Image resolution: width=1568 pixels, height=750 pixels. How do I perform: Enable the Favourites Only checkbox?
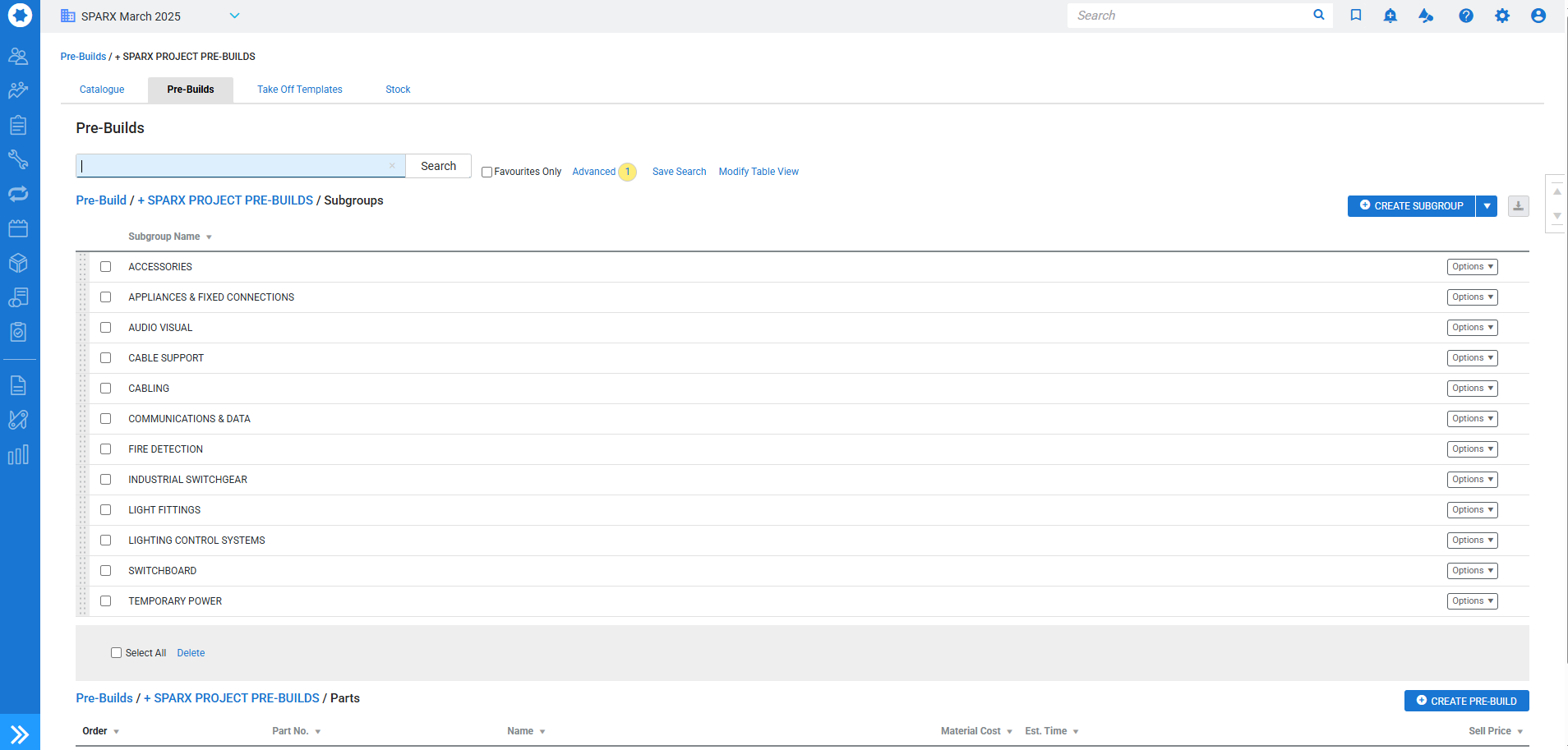tap(487, 173)
